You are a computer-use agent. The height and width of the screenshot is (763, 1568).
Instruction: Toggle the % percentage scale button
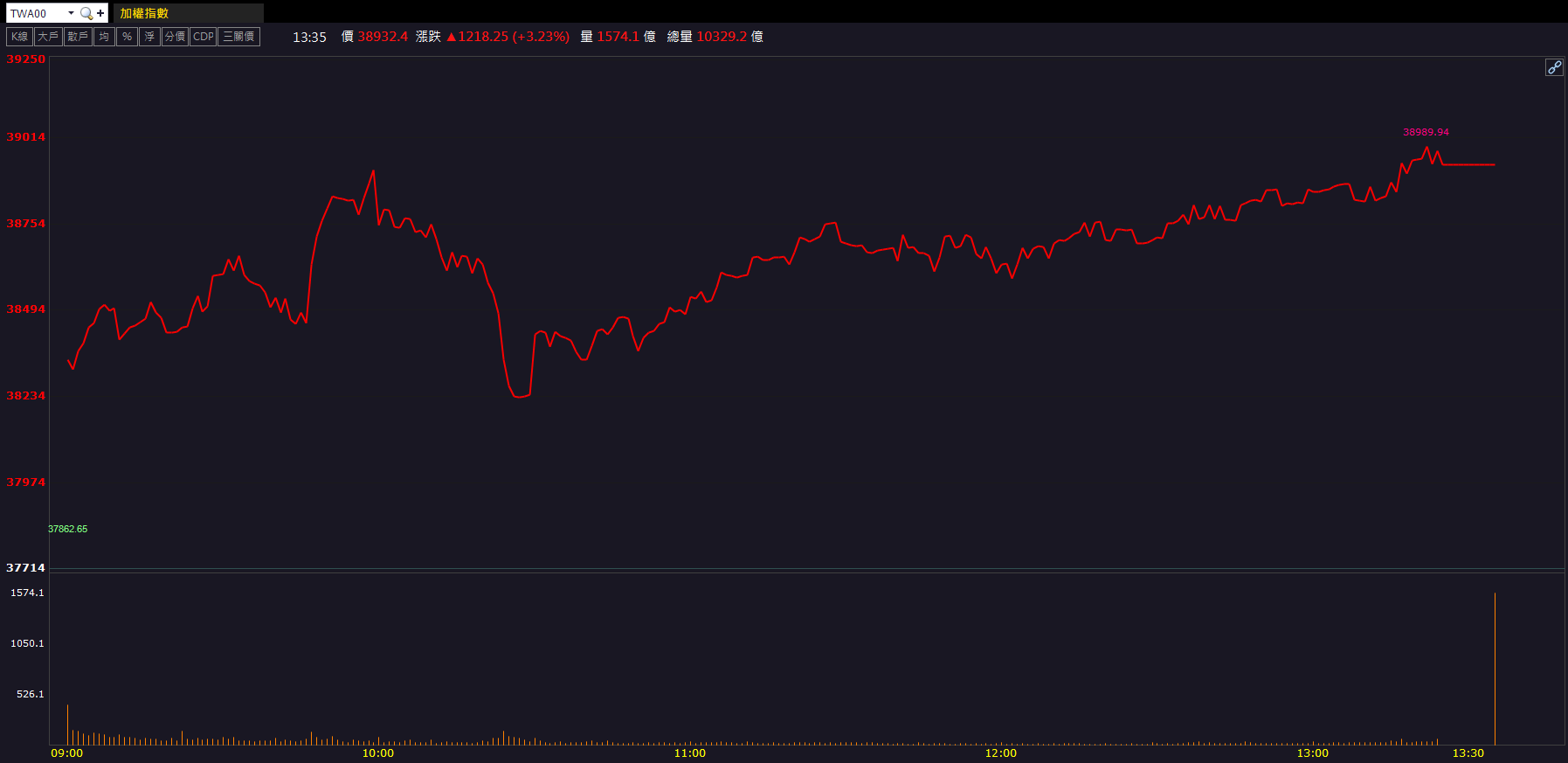127,37
